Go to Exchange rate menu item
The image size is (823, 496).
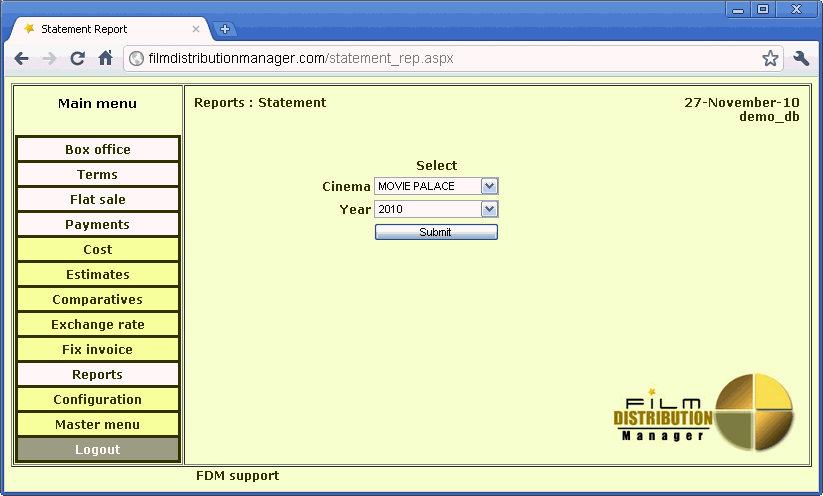click(x=98, y=325)
